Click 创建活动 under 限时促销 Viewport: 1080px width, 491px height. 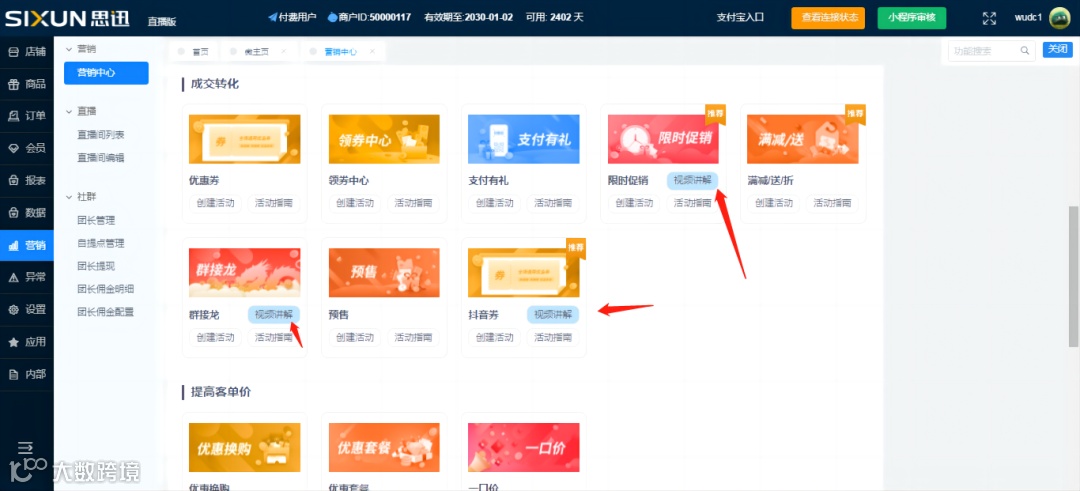[634, 203]
